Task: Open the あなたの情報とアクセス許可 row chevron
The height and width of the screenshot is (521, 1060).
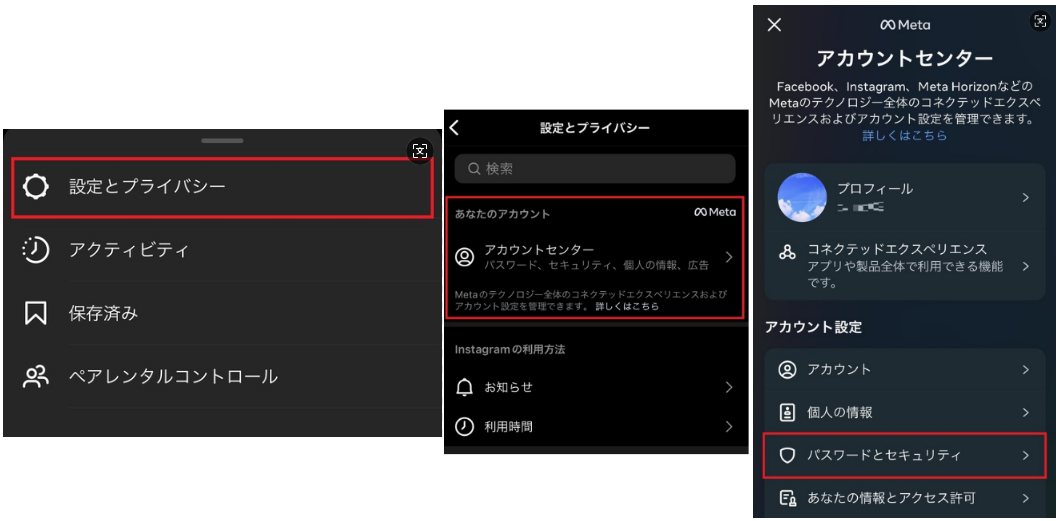Action: pos(1026,499)
